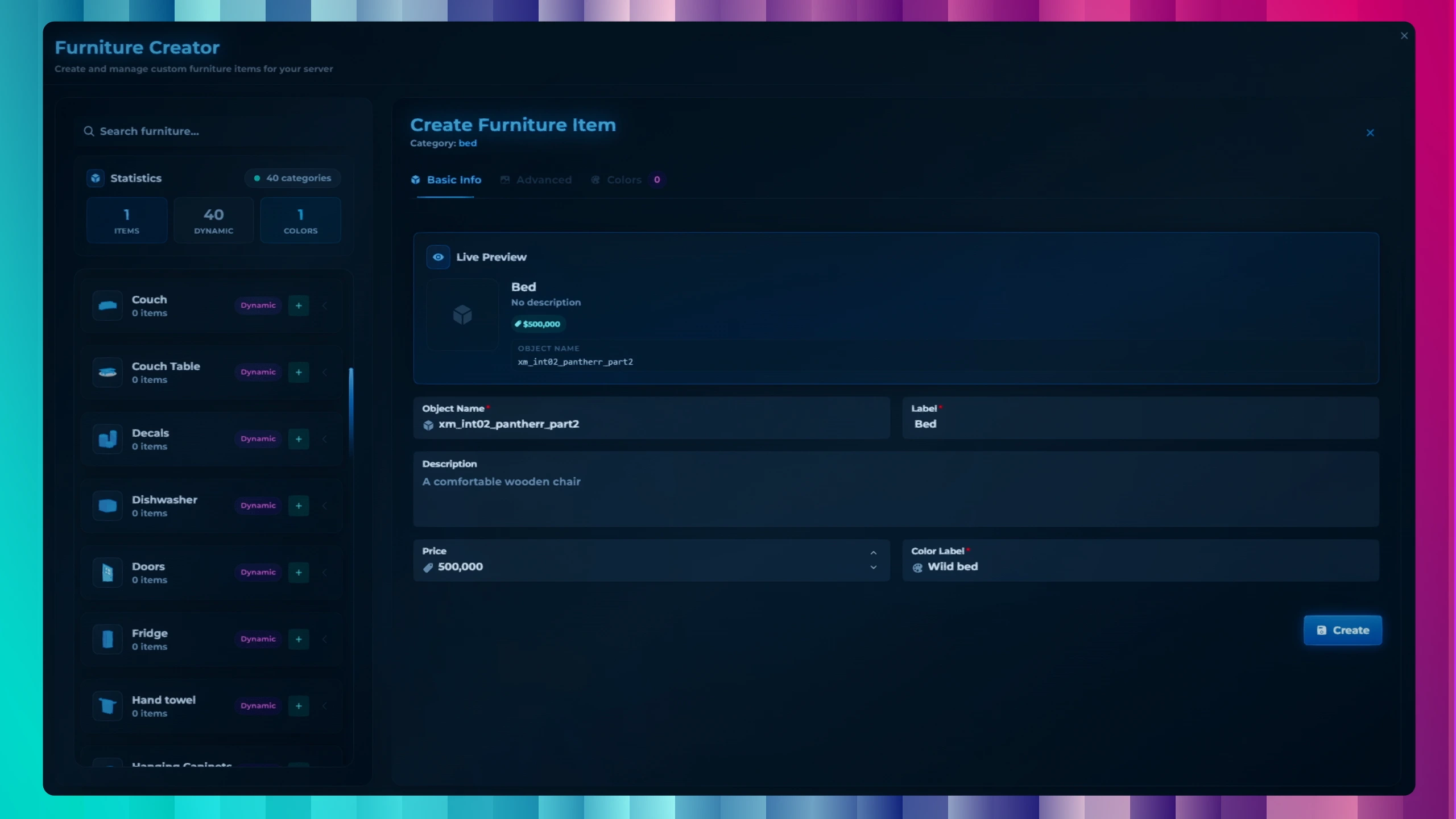Expand the Dishwasher category chevron
This screenshot has height=819, width=1456.
pyautogui.click(x=325, y=506)
